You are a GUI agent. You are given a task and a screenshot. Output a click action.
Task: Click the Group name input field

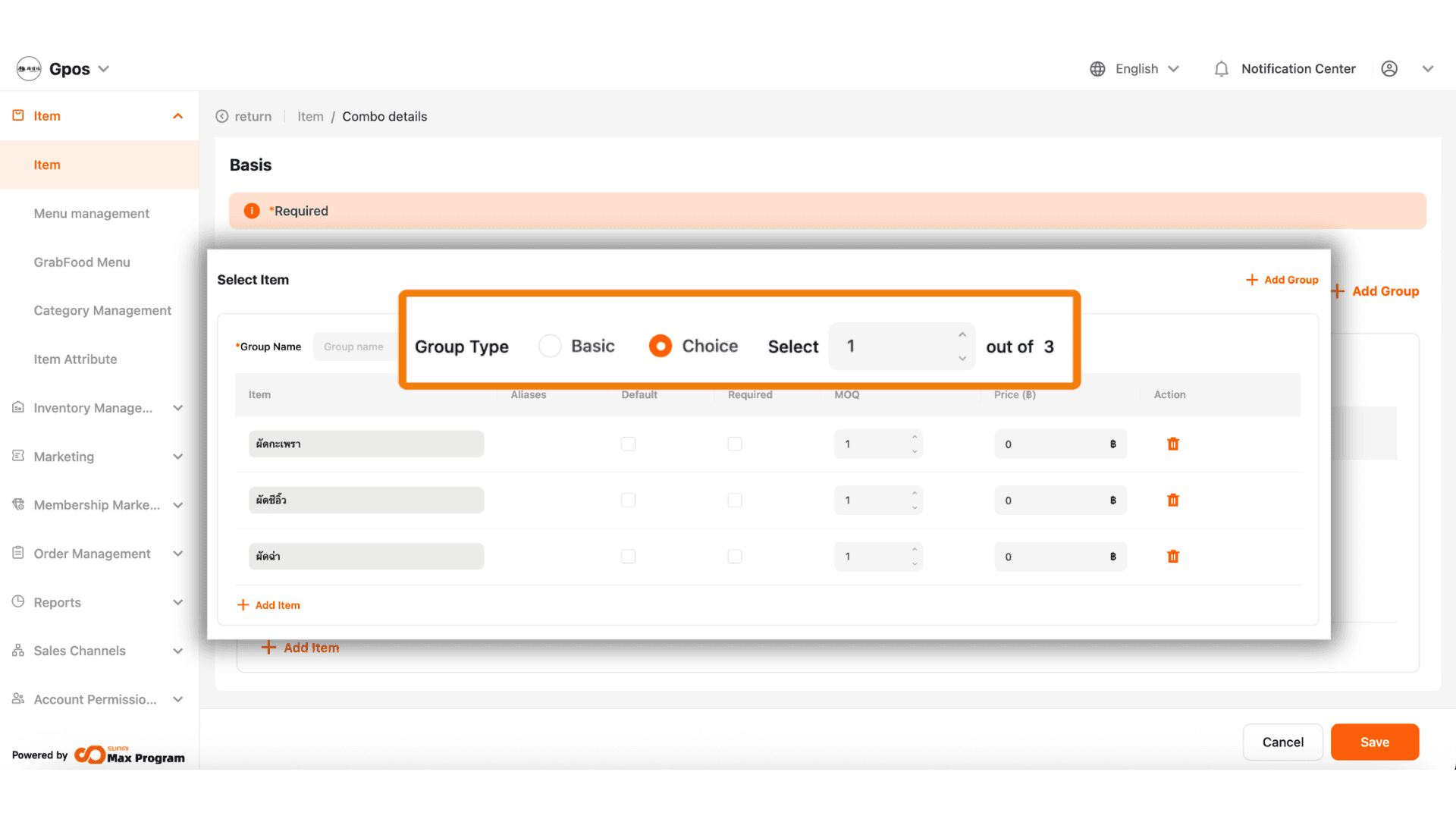355,347
